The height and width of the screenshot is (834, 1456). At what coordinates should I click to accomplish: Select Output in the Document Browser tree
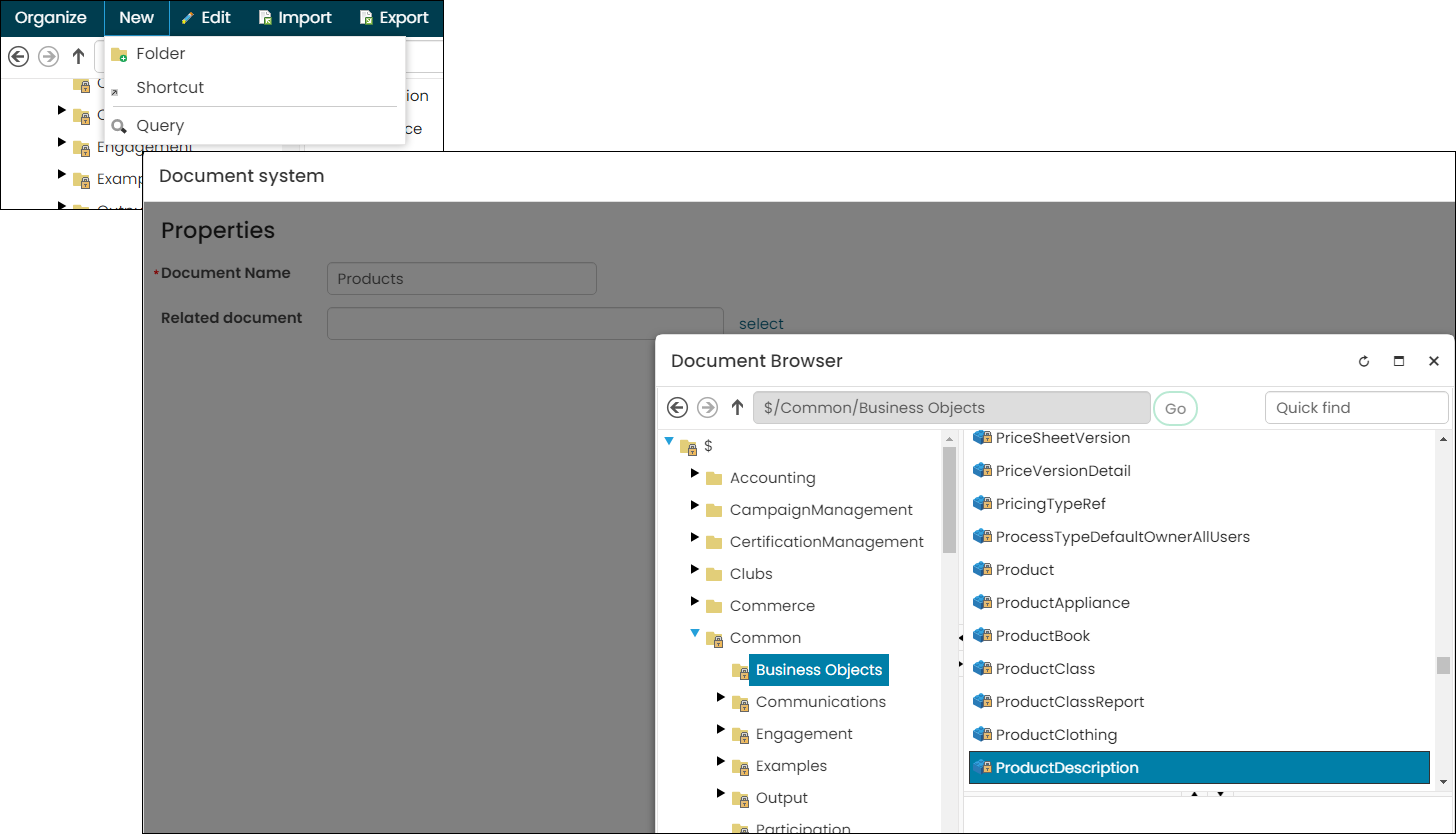pyautogui.click(x=782, y=798)
